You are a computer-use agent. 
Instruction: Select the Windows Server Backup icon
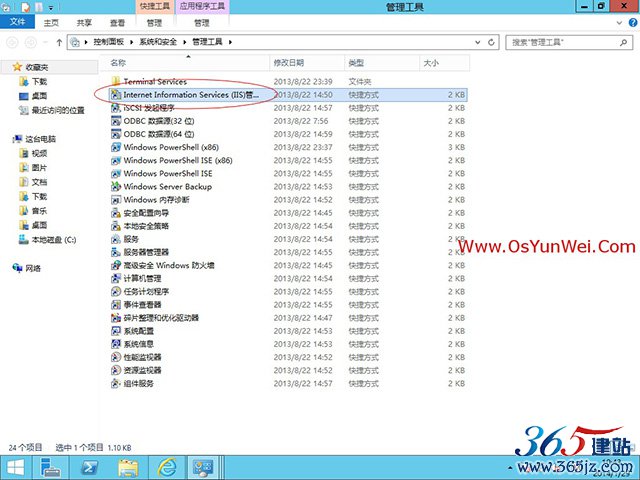[x=116, y=187]
